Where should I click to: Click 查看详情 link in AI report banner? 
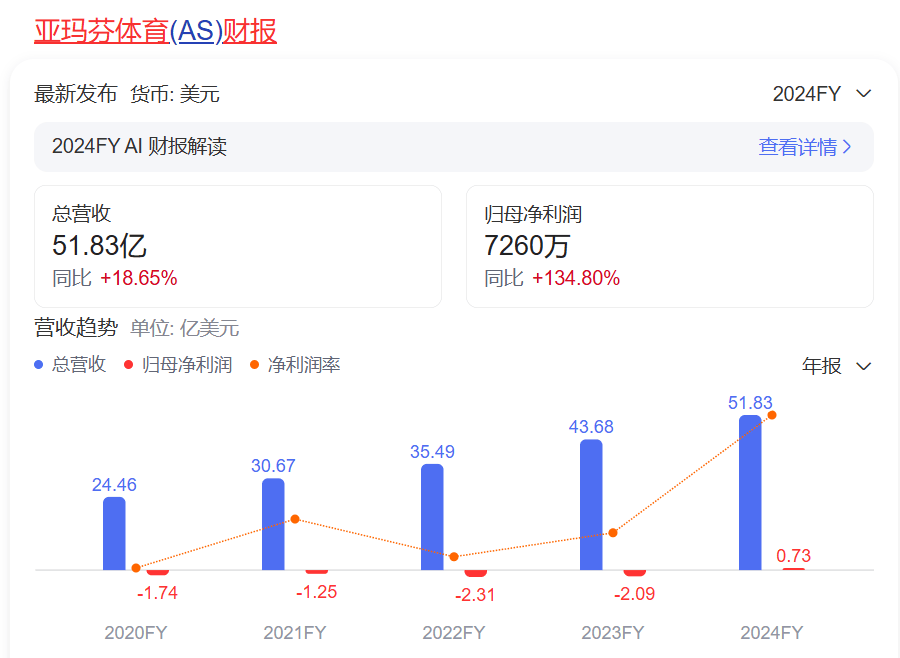pos(796,147)
